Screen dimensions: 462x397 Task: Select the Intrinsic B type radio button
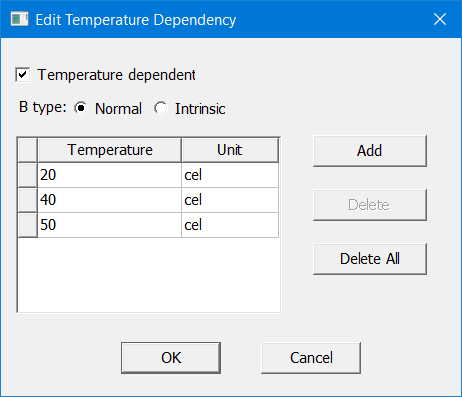click(x=161, y=108)
